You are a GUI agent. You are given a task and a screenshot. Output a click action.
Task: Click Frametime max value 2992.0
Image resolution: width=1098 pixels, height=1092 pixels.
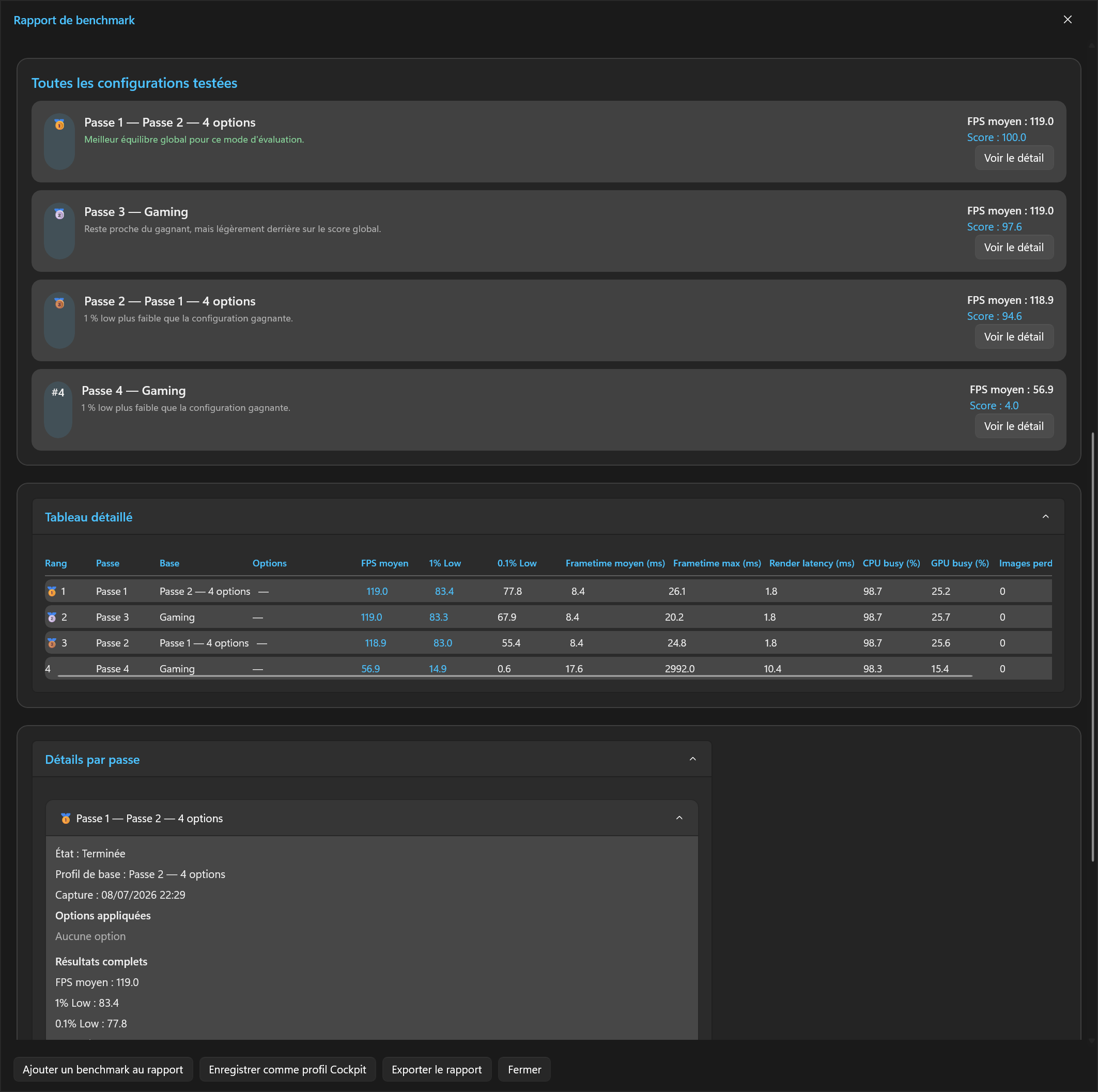(679, 669)
